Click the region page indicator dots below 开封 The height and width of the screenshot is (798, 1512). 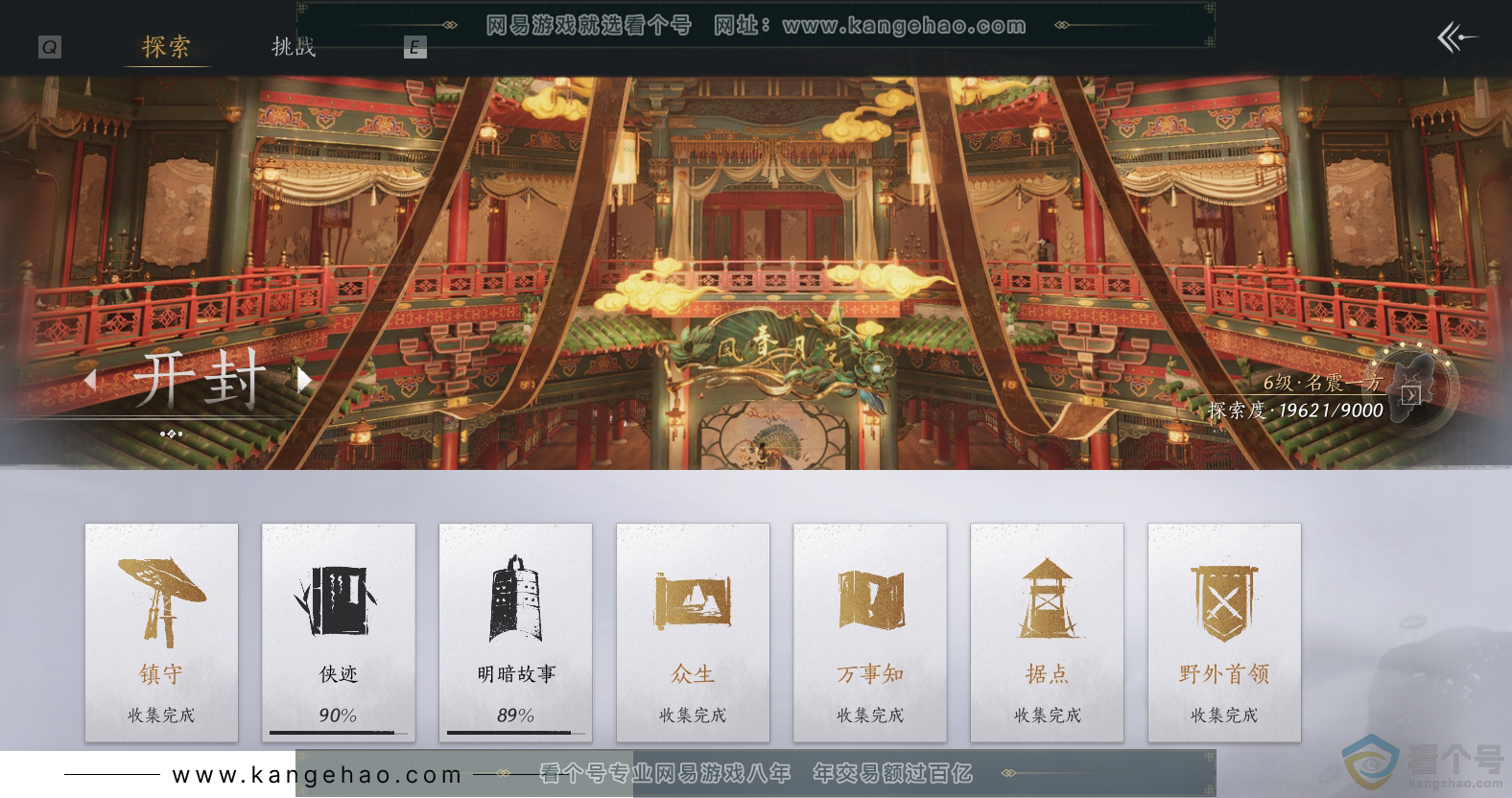(x=171, y=434)
